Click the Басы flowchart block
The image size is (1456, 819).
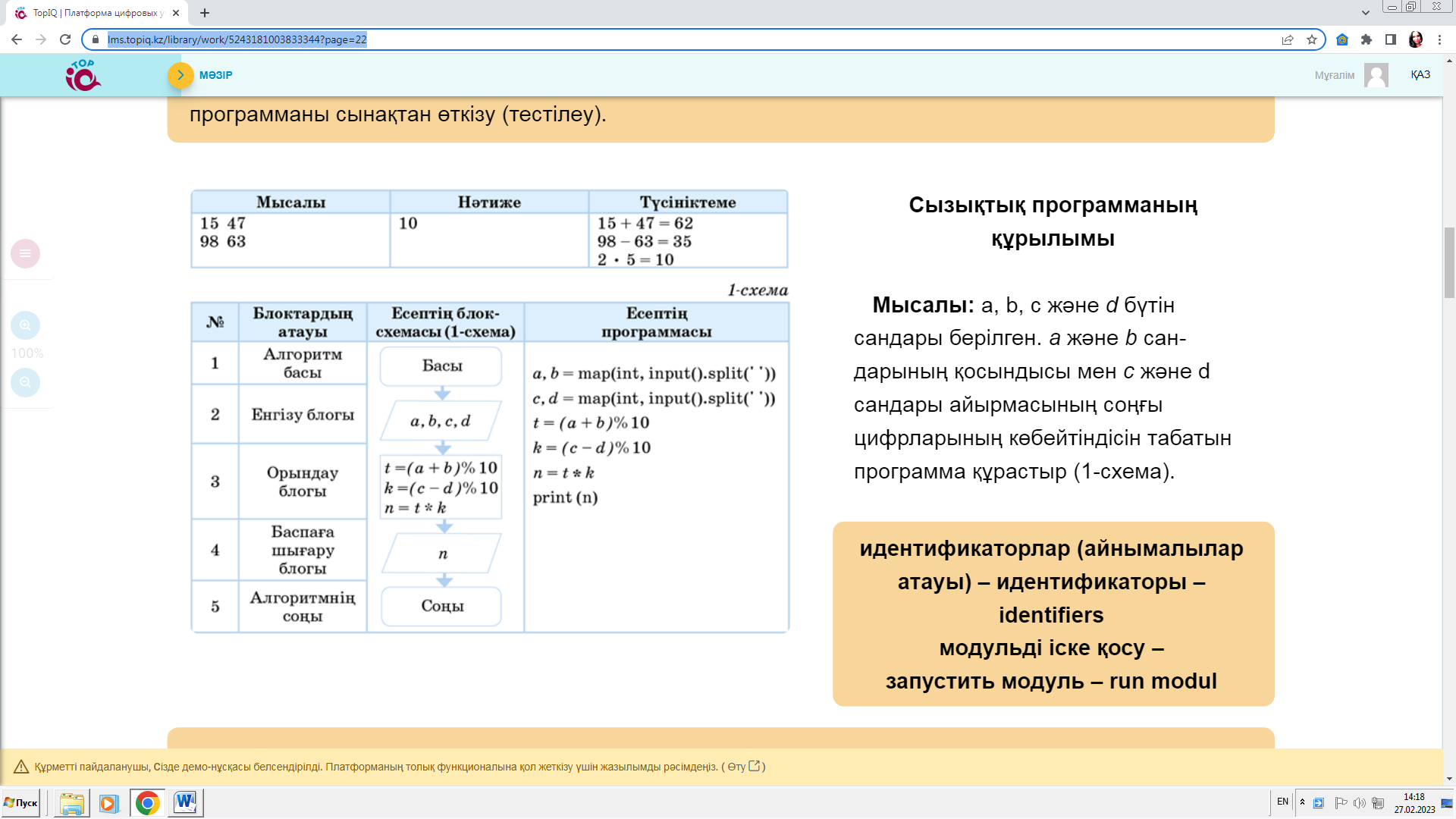tap(441, 366)
